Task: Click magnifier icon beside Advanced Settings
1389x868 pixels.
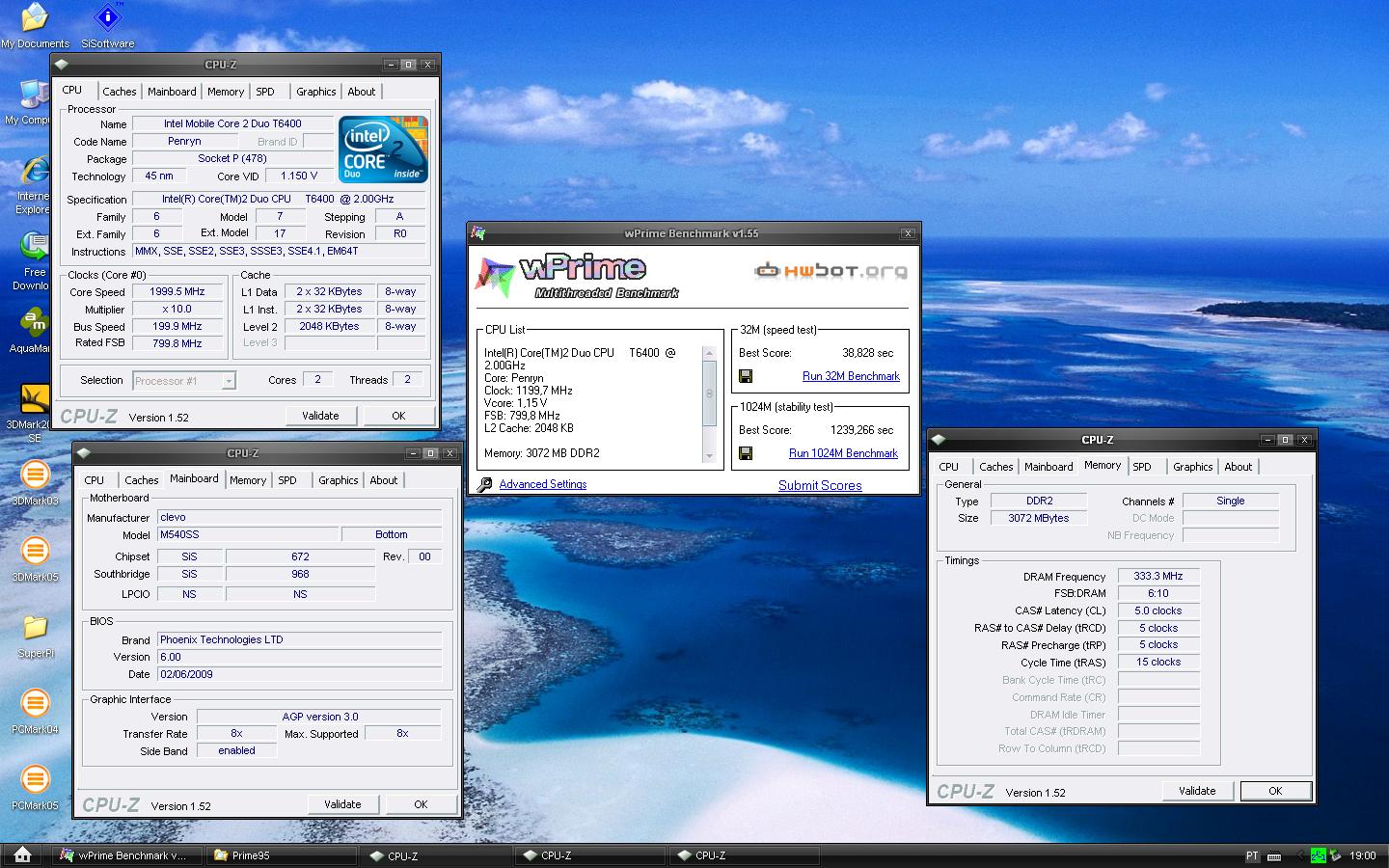Action: pos(485,484)
